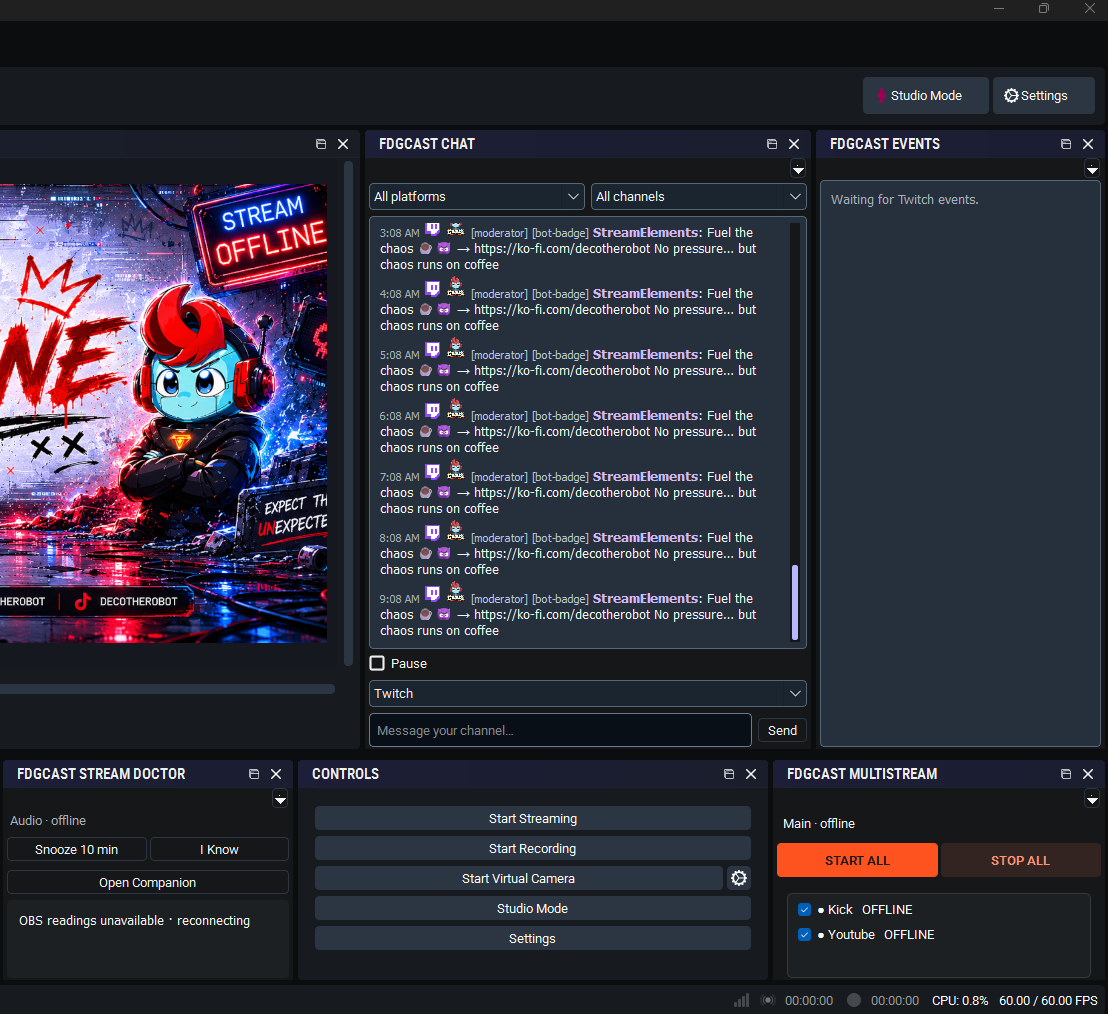Click the STOP ALL button
This screenshot has width=1108, height=1014.
[x=1020, y=860]
